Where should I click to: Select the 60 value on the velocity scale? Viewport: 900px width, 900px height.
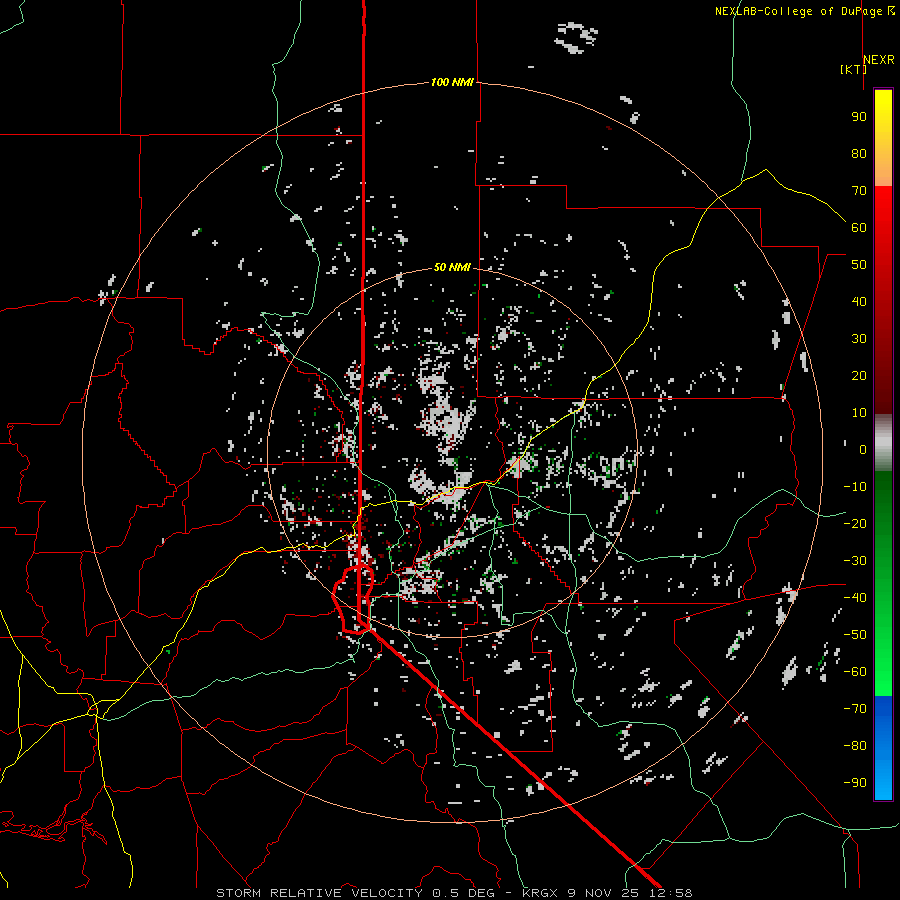(x=859, y=227)
